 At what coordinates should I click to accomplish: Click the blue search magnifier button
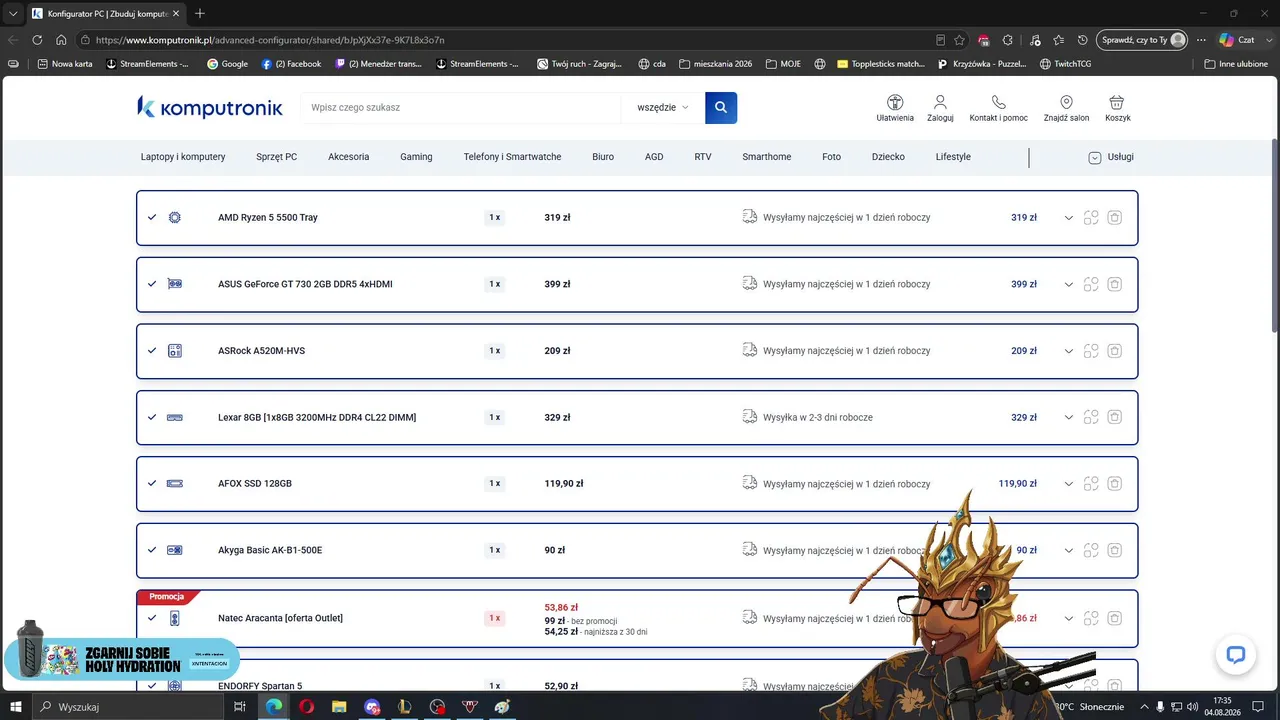pyautogui.click(x=721, y=108)
